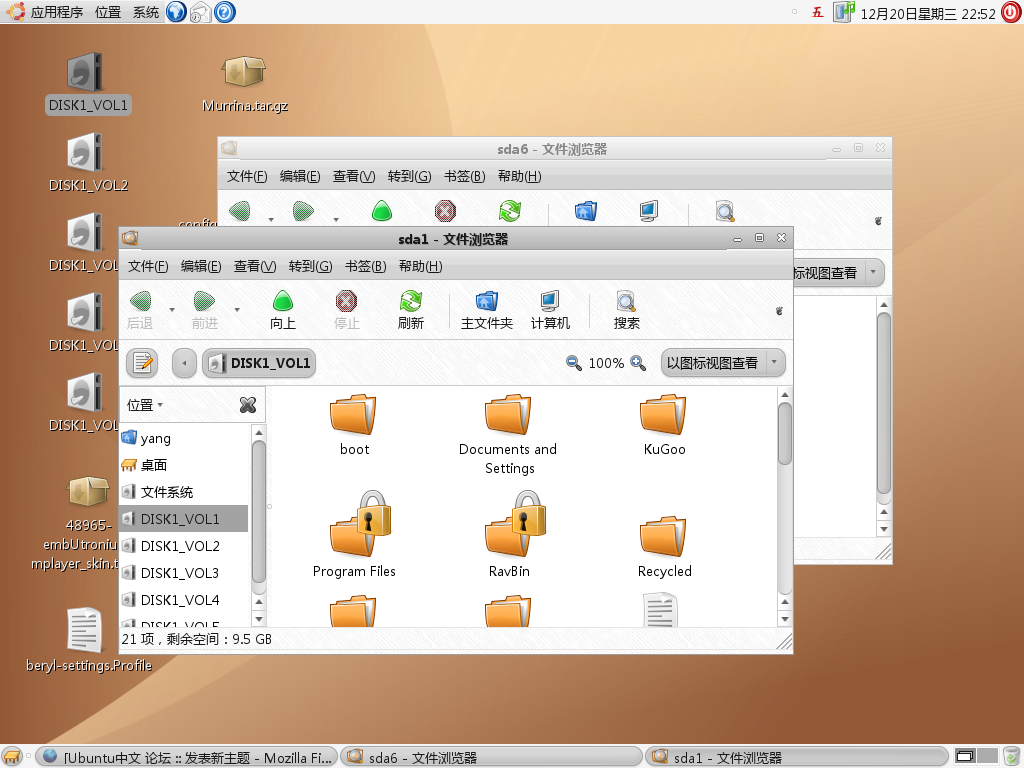Image resolution: width=1024 pixels, height=768 pixels.
Task: Click the refresh icon in sda6 window
Action: [x=509, y=211]
